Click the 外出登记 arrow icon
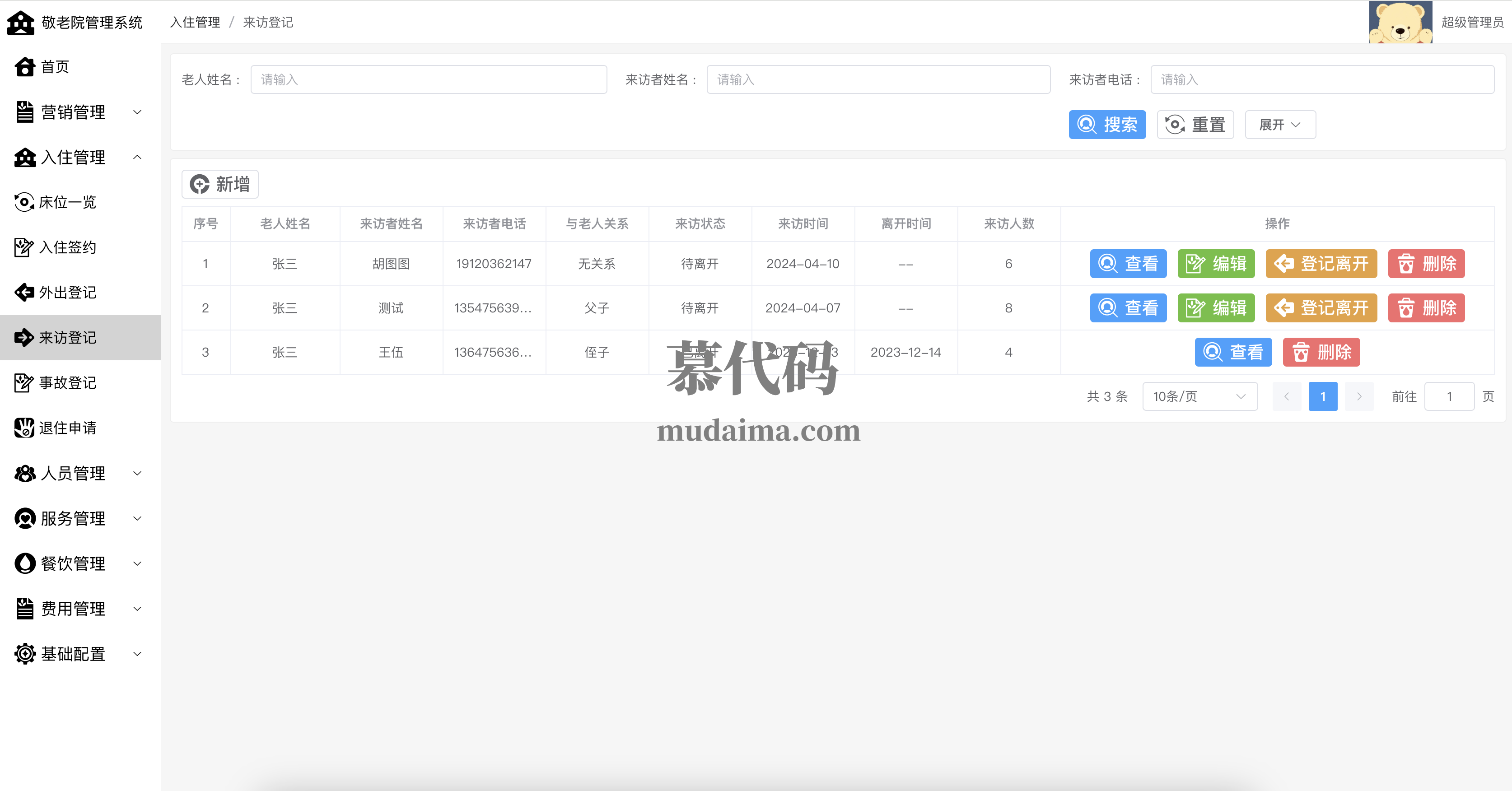1512x791 pixels. click(x=24, y=292)
